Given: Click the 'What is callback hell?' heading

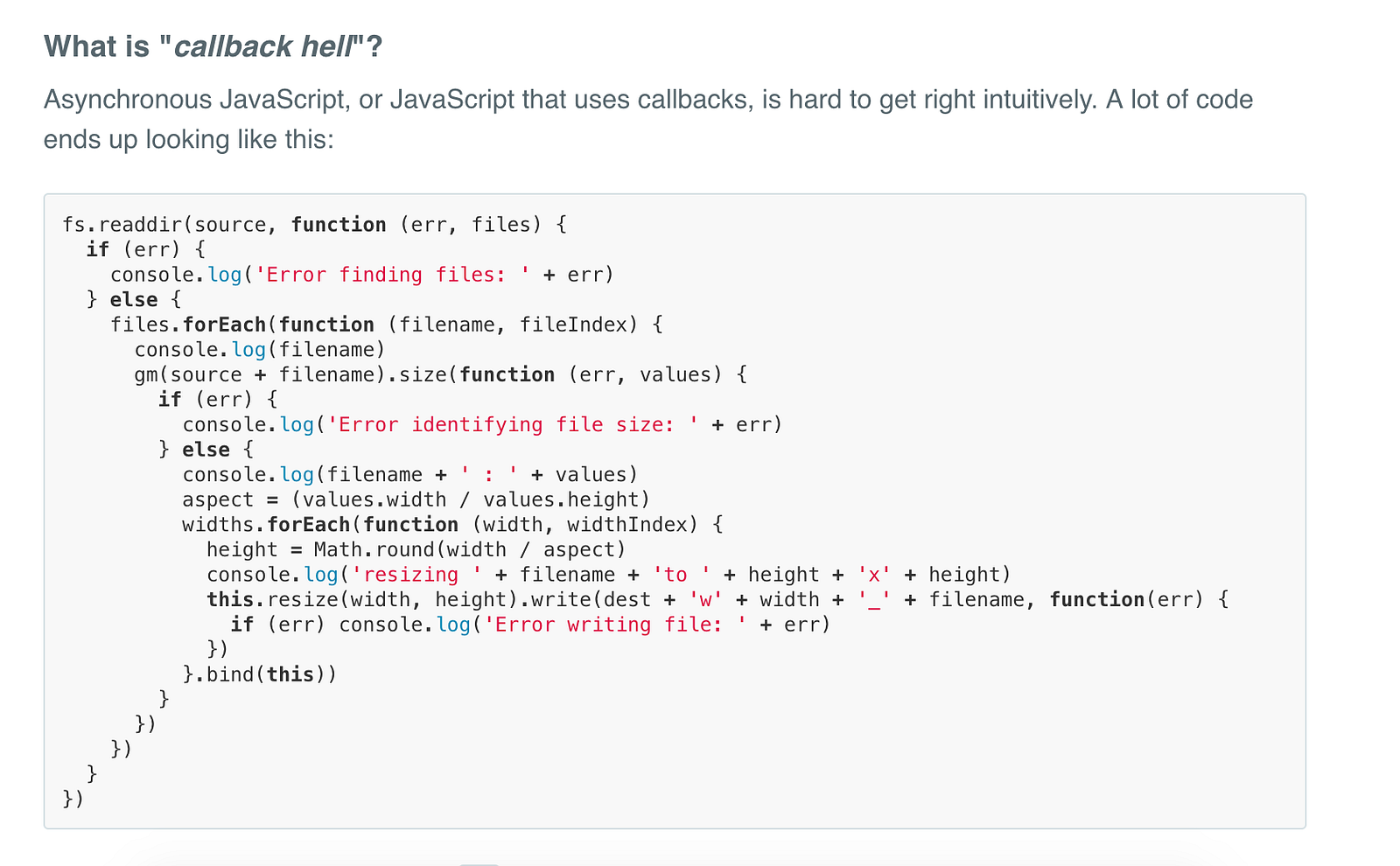Looking at the screenshot, I should pyautogui.click(x=213, y=46).
